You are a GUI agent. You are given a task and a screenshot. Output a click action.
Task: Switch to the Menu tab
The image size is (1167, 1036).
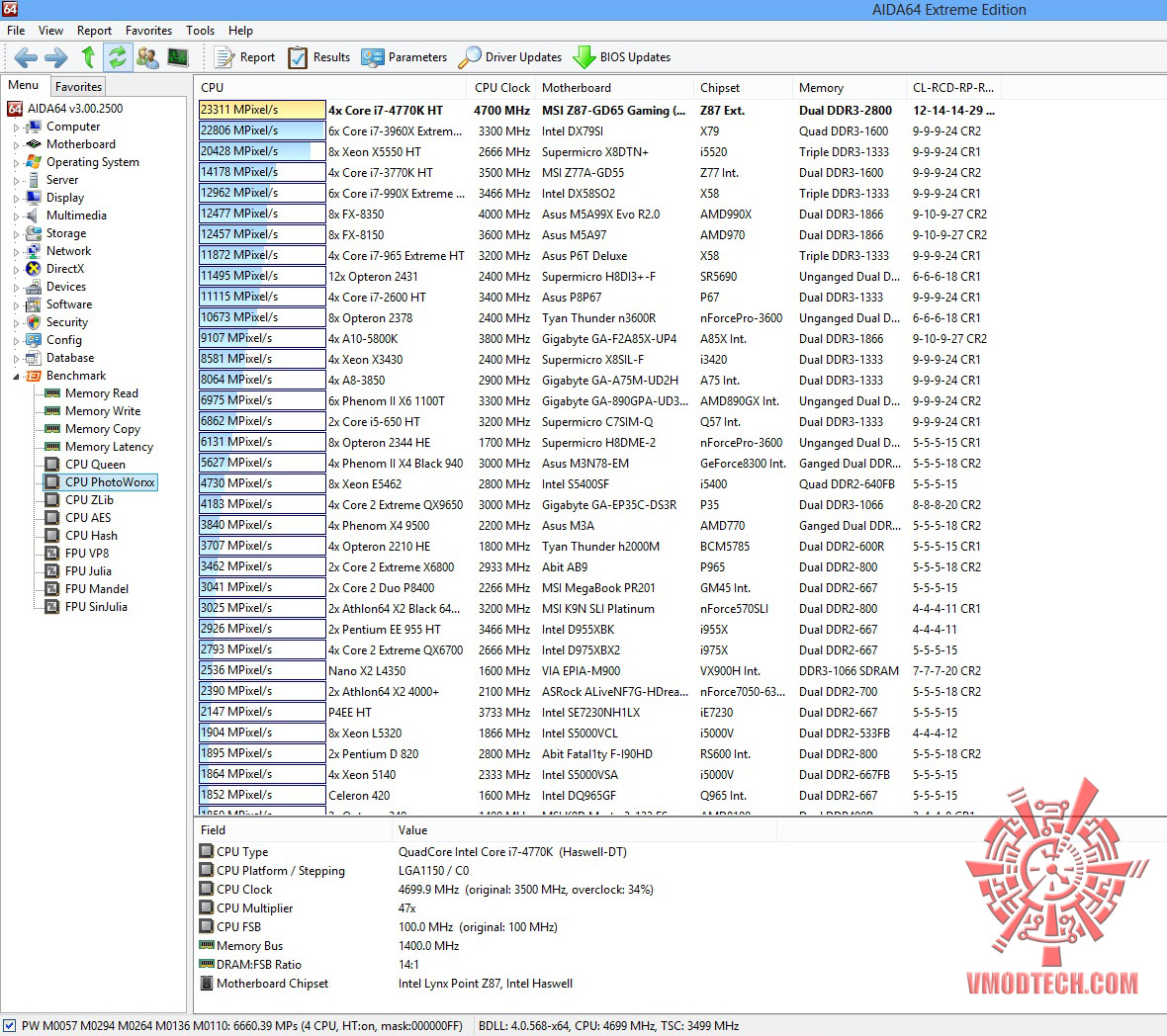coord(23,86)
